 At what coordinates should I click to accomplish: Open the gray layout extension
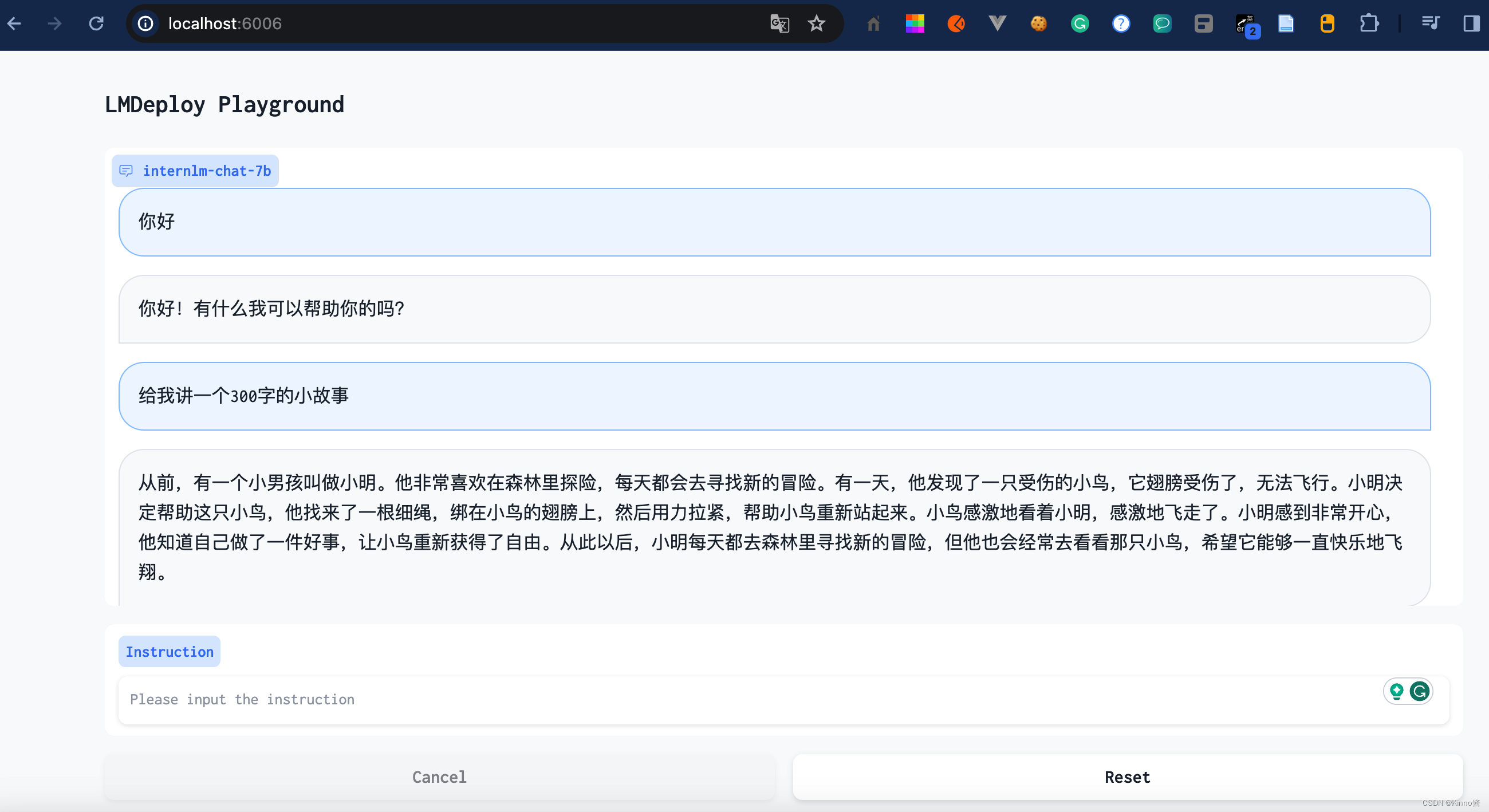point(1203,23)
